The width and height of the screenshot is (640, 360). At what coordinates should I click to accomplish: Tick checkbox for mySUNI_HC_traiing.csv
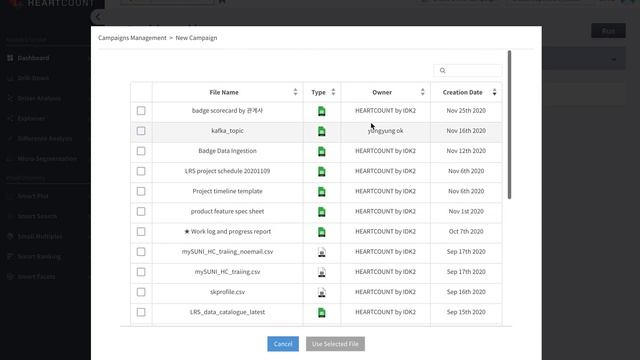click(141, 272)
